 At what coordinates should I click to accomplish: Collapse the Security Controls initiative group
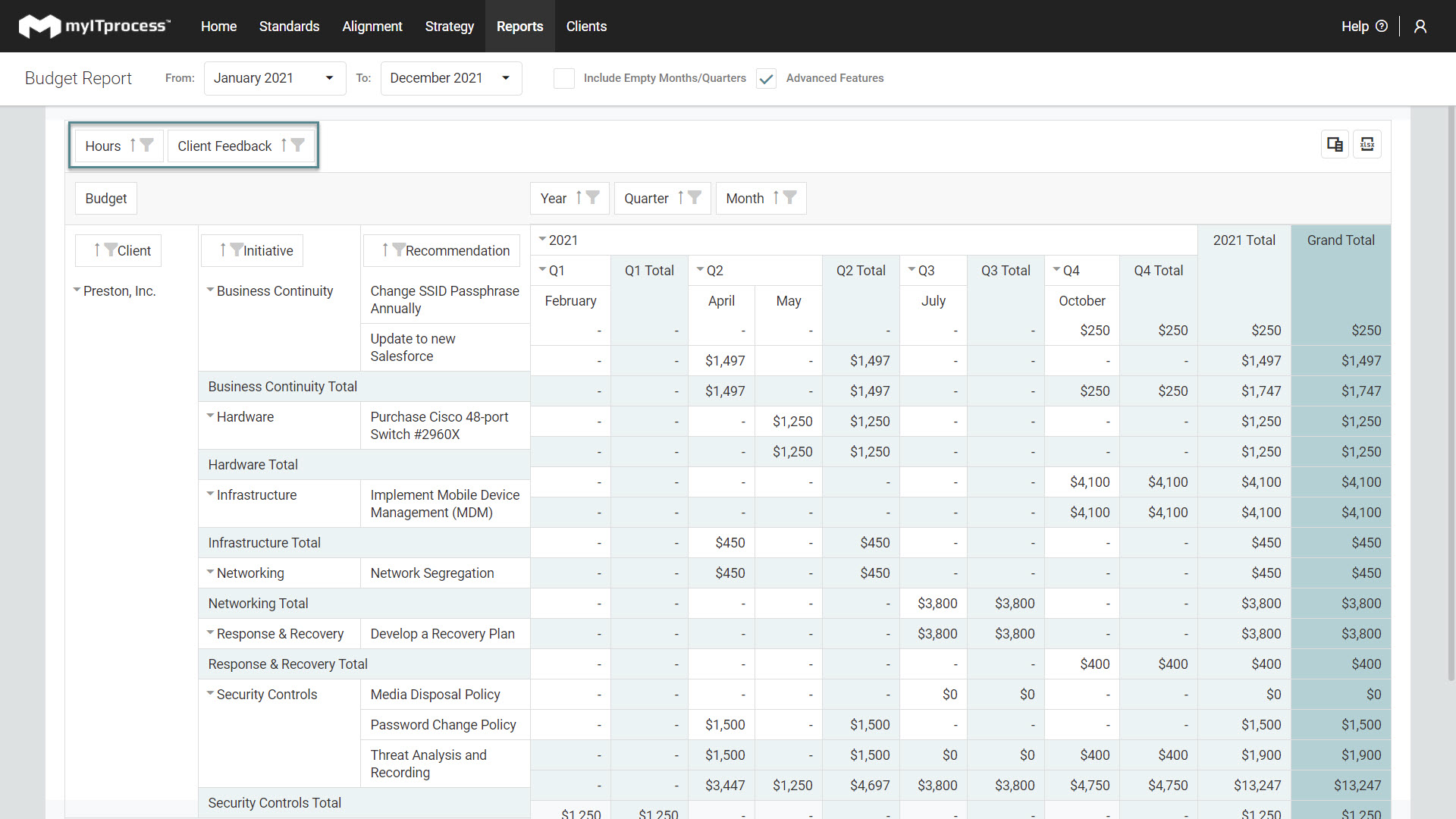pos(210,694)
